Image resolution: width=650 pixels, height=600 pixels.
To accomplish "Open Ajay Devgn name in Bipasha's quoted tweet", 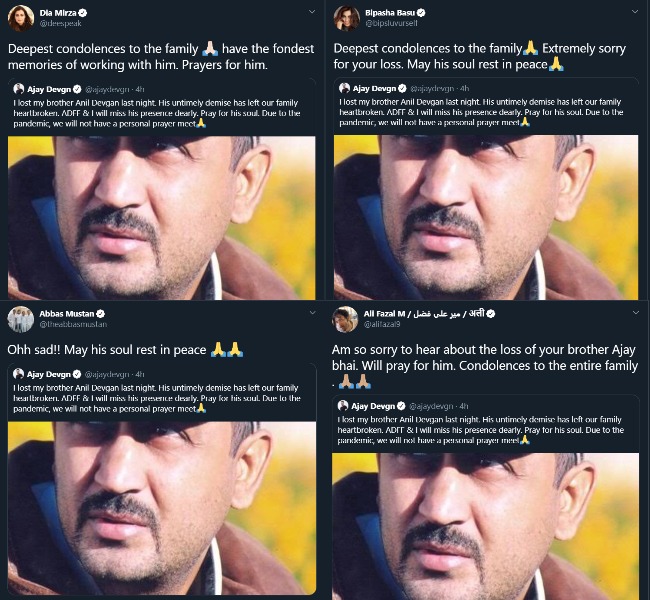I will [374, 88].
